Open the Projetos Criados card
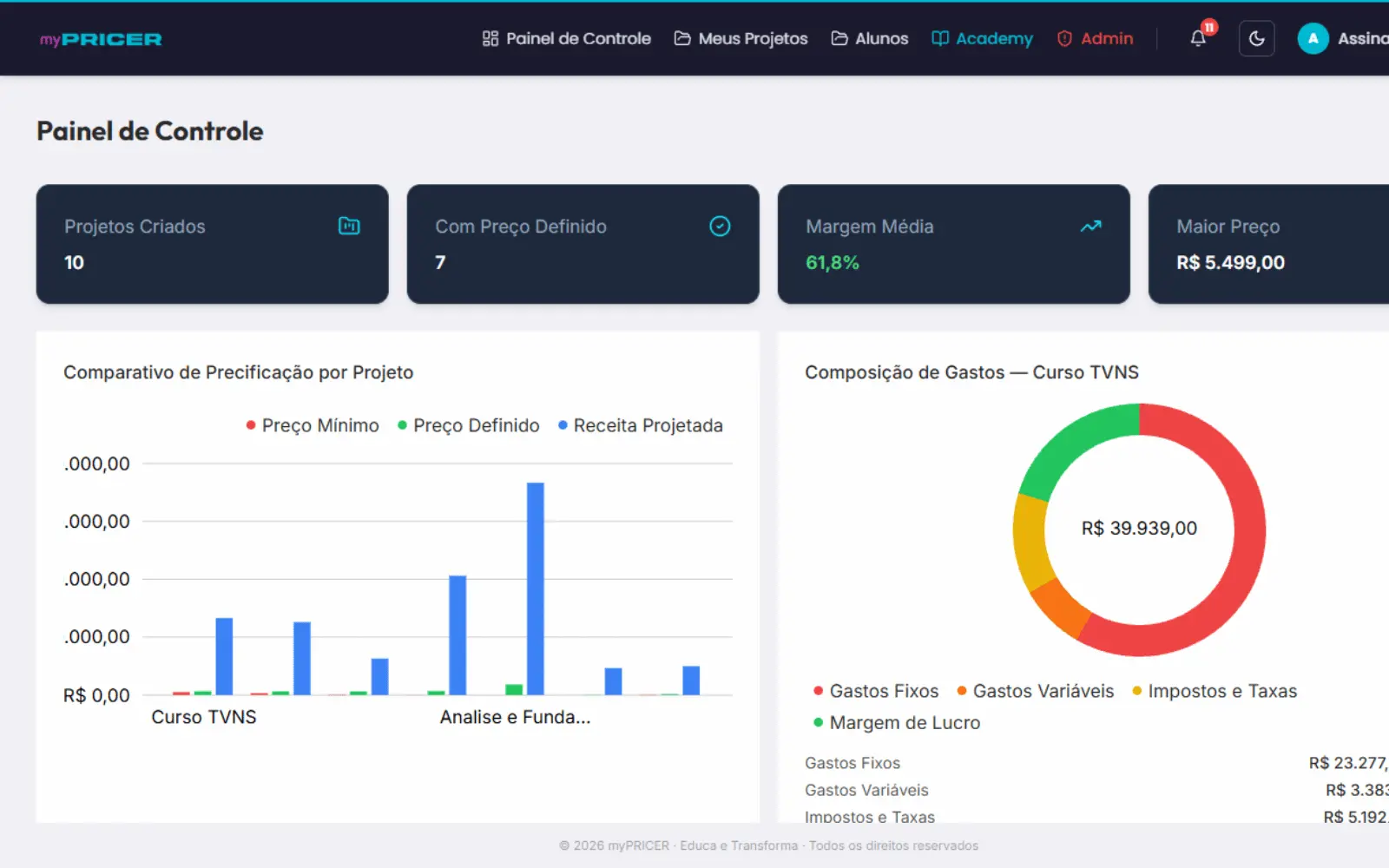The width and height of the screenshot is (1389, 868). point(213,244)
